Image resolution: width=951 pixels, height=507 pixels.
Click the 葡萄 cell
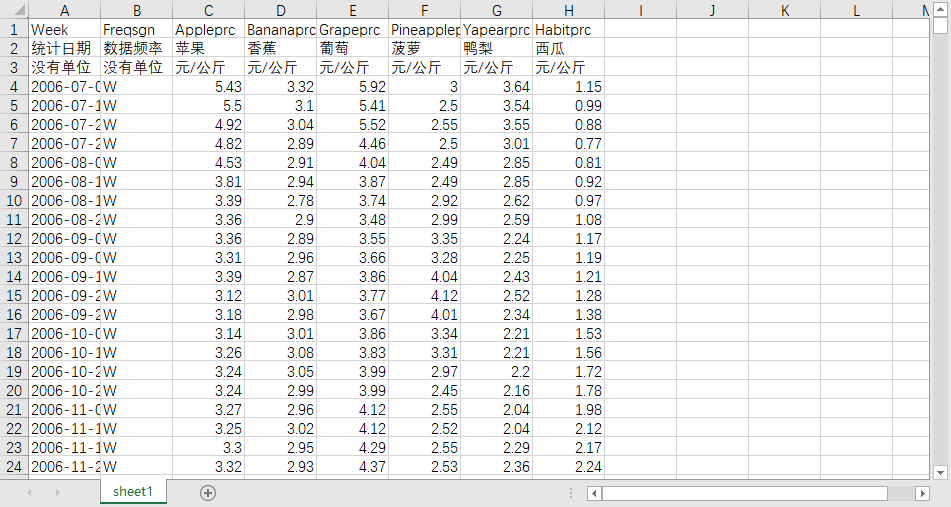point(353,48)
